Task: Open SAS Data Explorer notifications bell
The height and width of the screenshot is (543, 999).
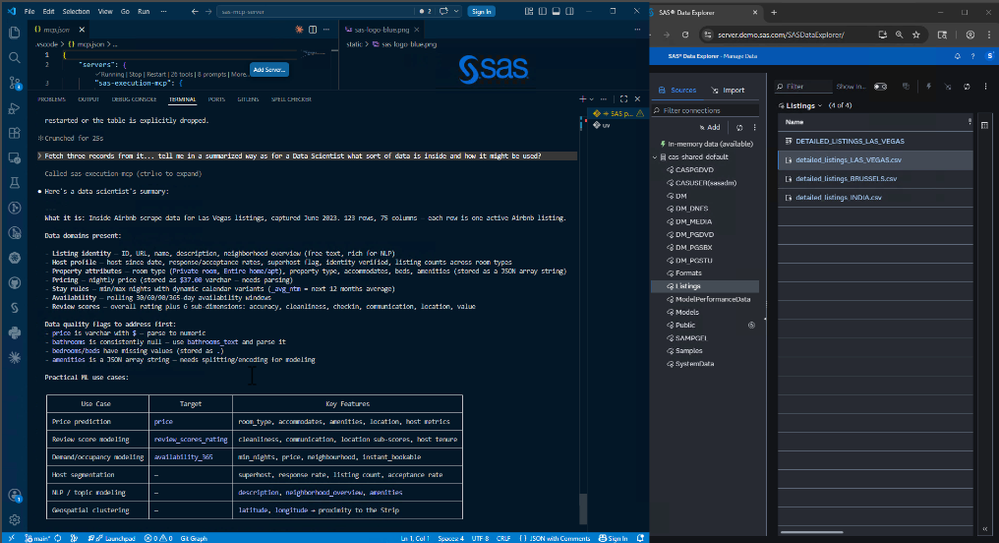Action: click(957, 56)
